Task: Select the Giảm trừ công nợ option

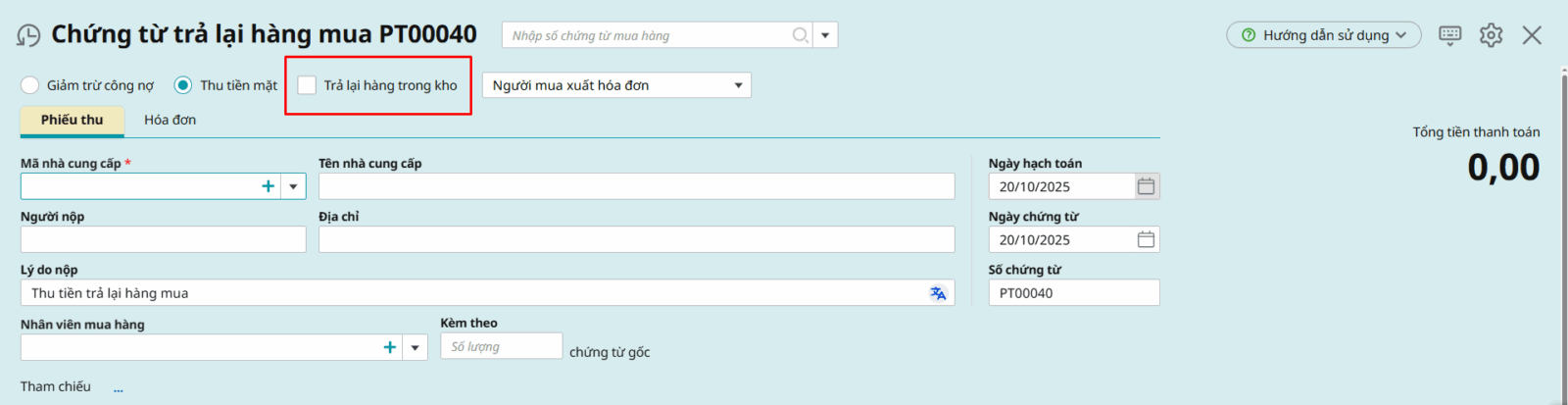Action: 30,85
